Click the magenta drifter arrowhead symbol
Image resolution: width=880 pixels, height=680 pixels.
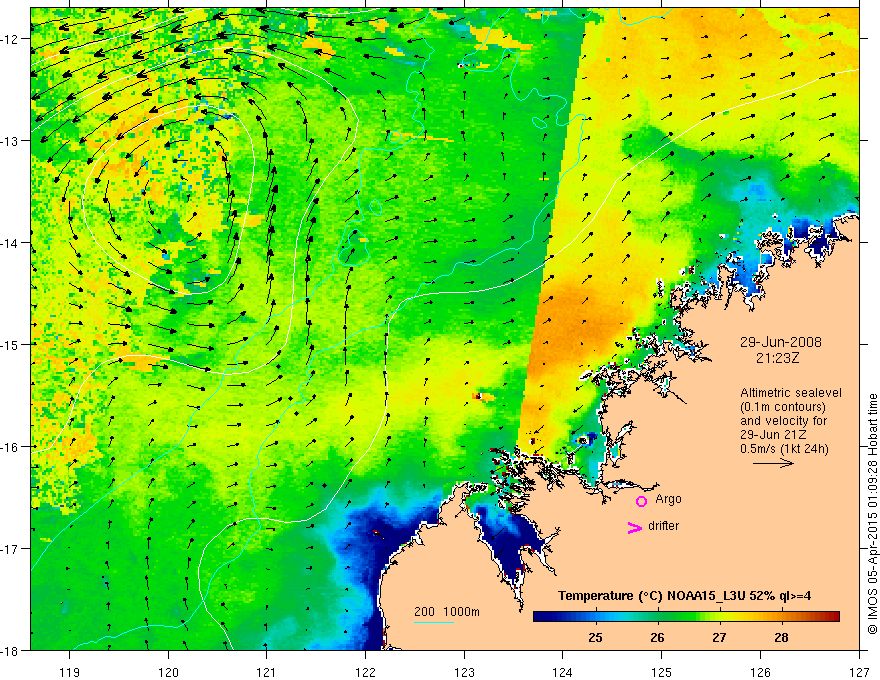[x=635, y=528]
